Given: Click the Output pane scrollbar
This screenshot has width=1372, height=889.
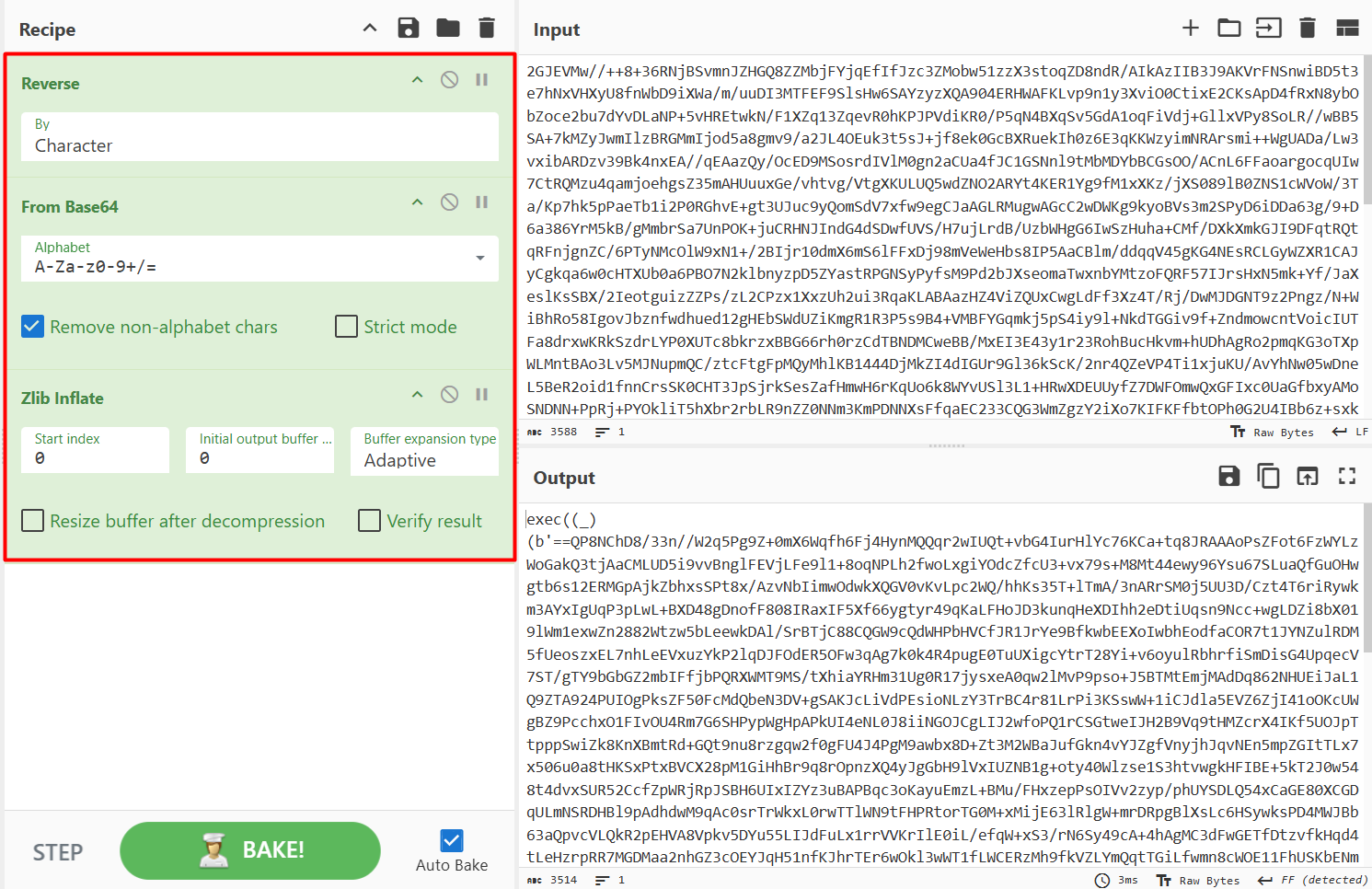Looking at the screenshot, I should [1367, 577].
